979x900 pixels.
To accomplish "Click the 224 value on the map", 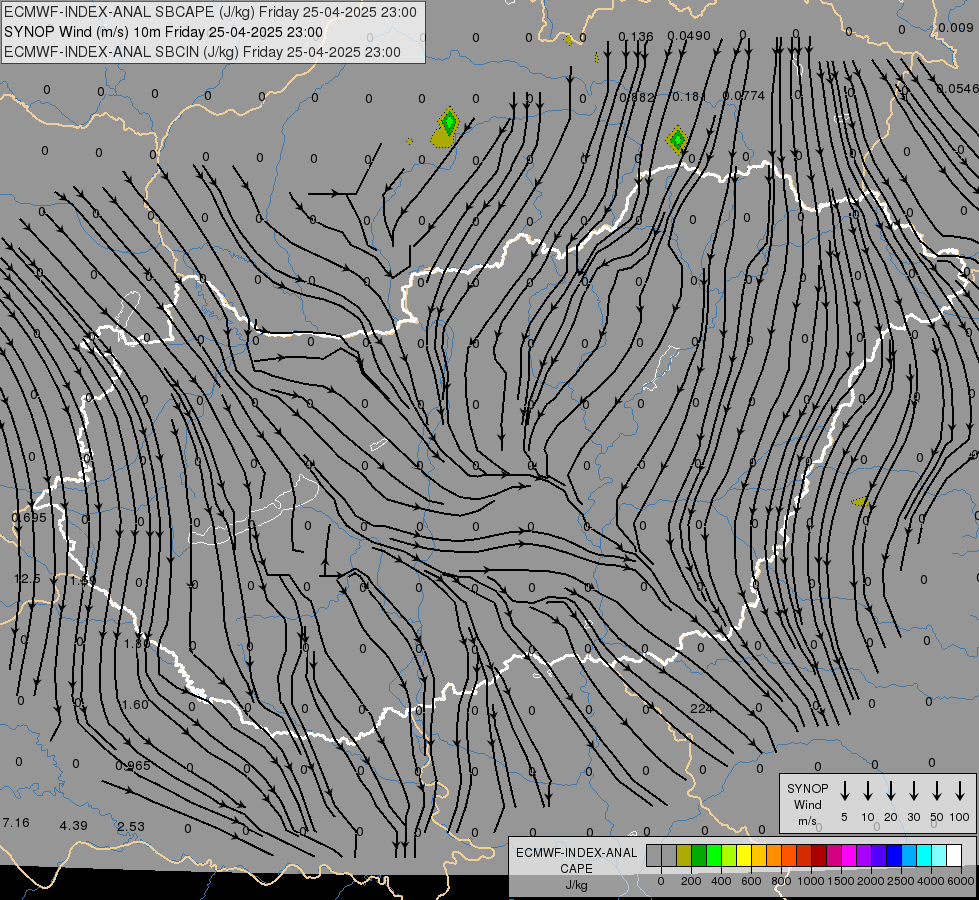I will [x=701, y=708].
